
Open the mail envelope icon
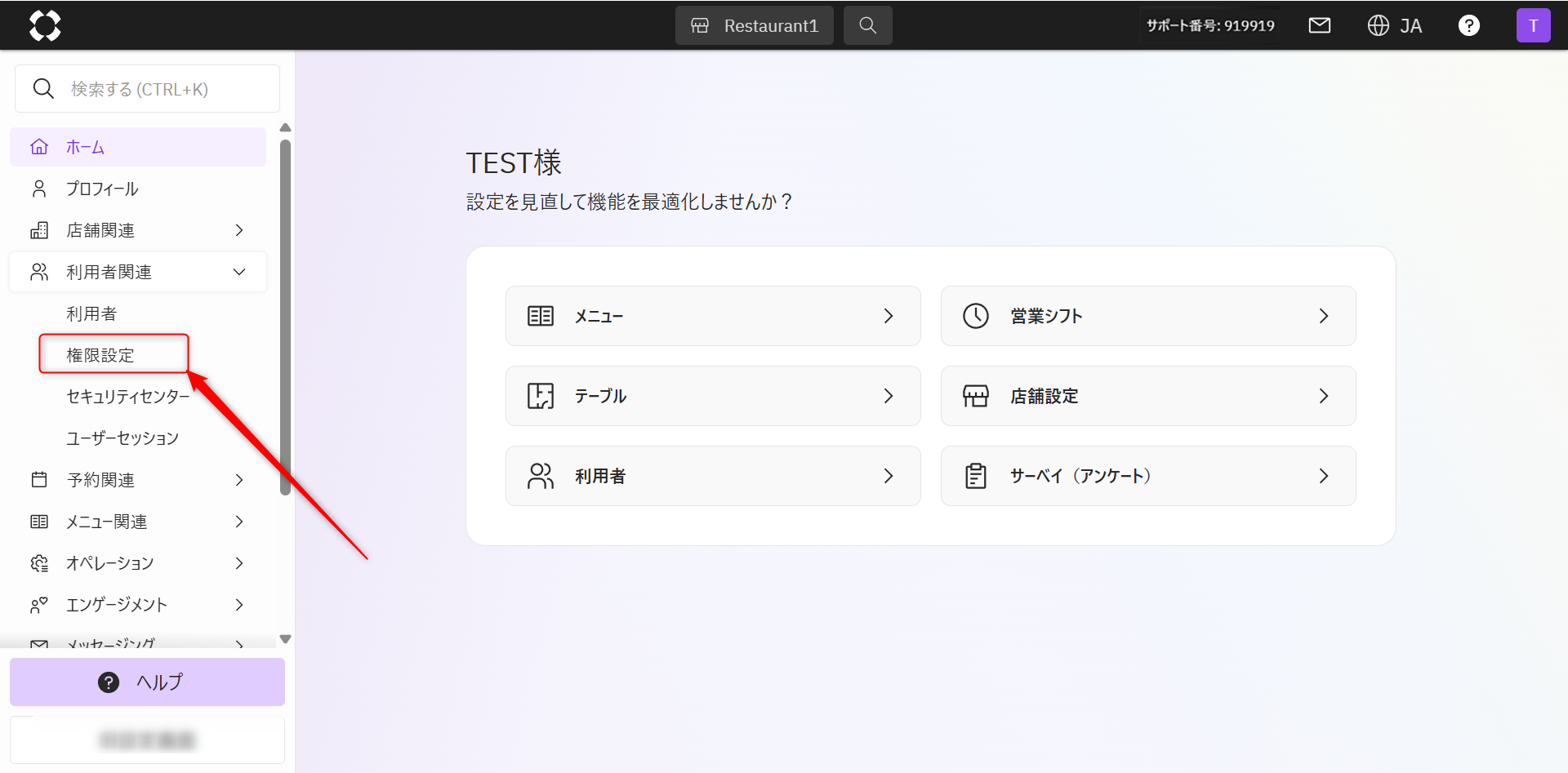tap(1319, 25)
